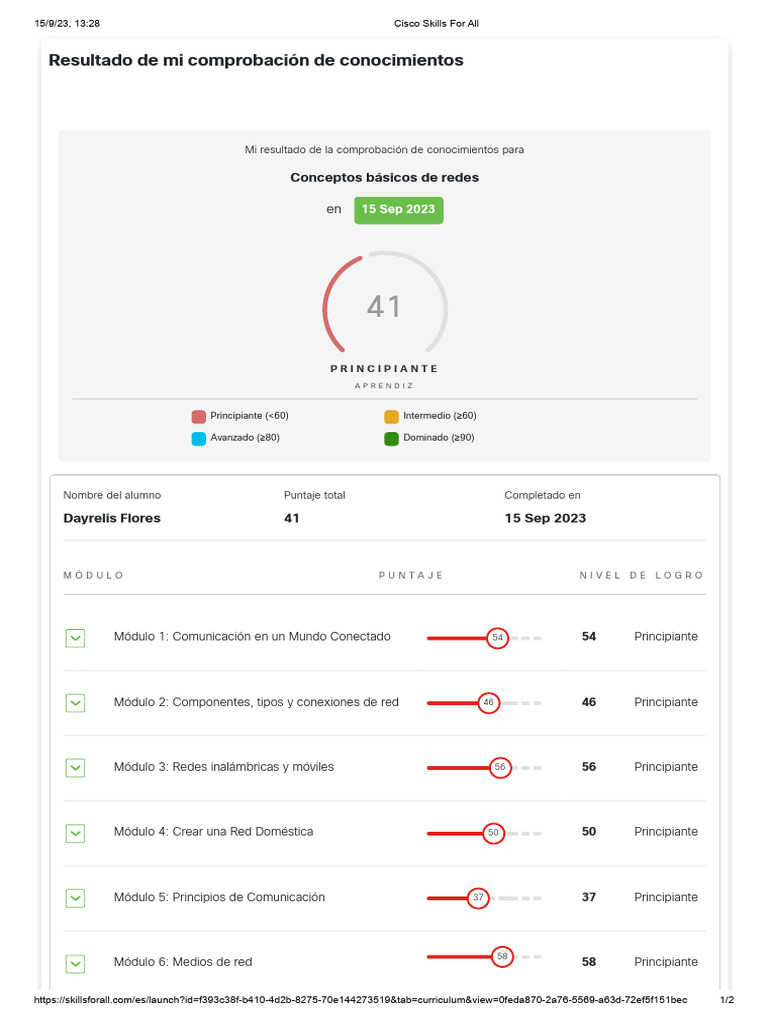Click the green Dominado legend swatch
The width and height of the screenshot is (768, 1024).
[391, 438]
